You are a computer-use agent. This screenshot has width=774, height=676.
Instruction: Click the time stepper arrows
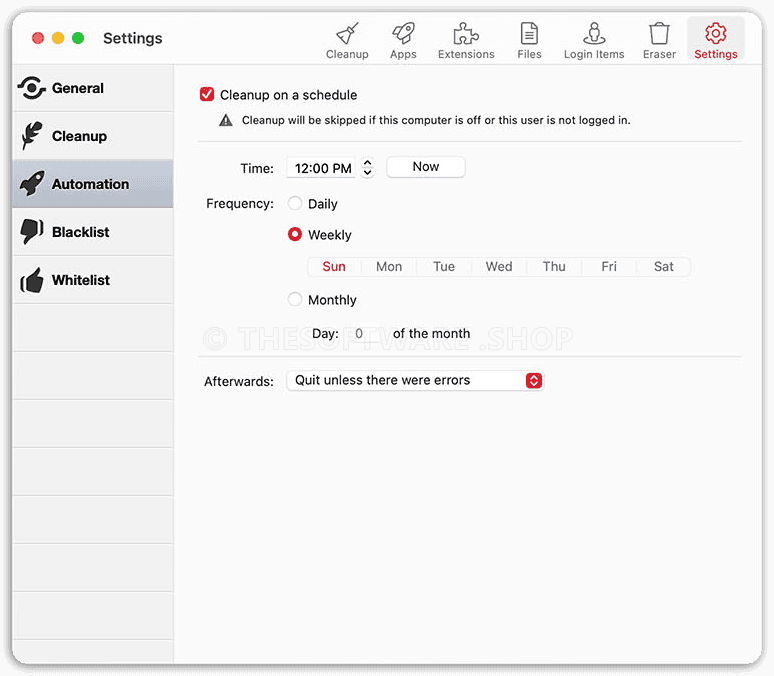[367, 167]
